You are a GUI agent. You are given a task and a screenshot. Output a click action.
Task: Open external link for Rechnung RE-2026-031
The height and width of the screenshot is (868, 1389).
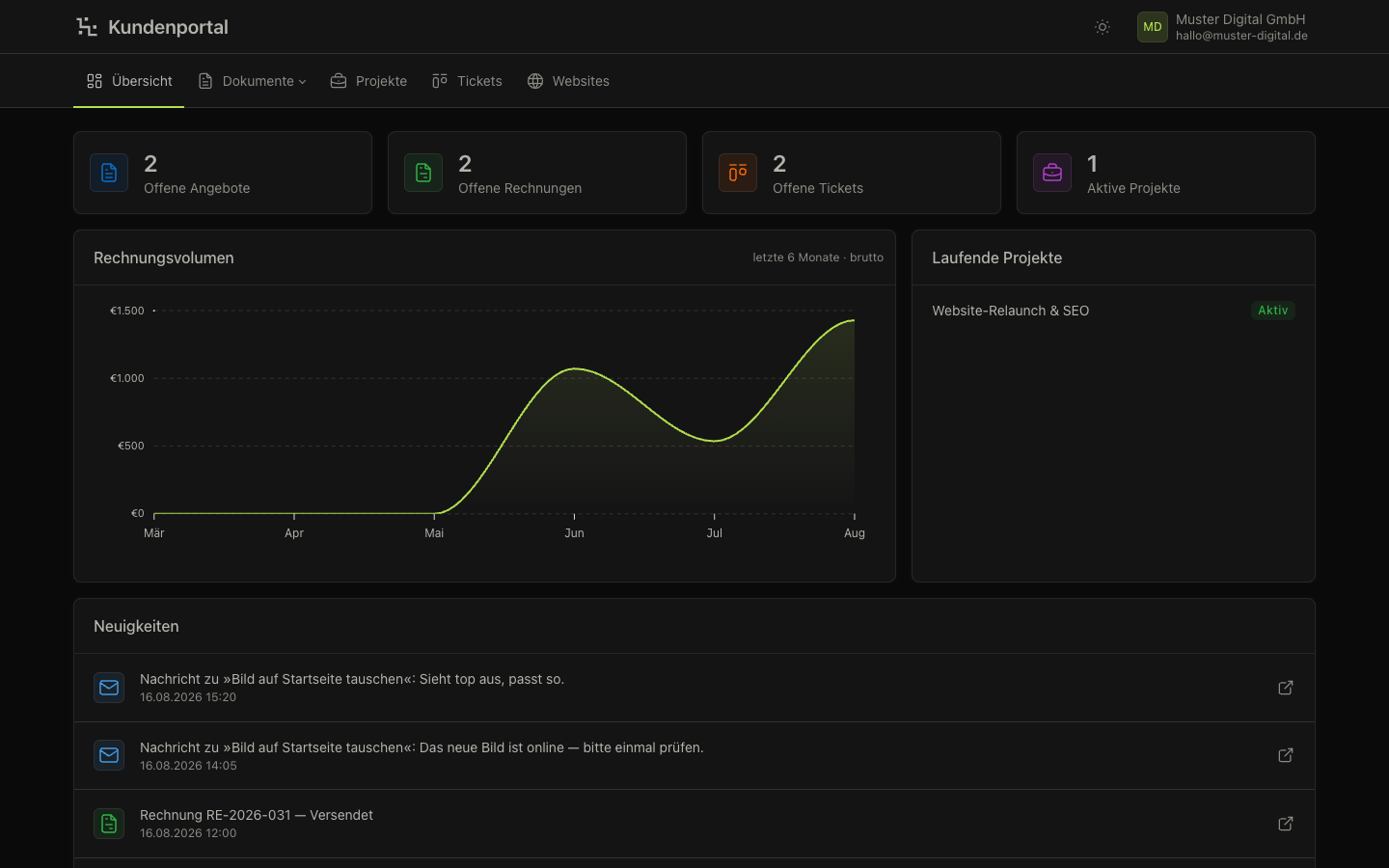click(x=1286, y=824)
